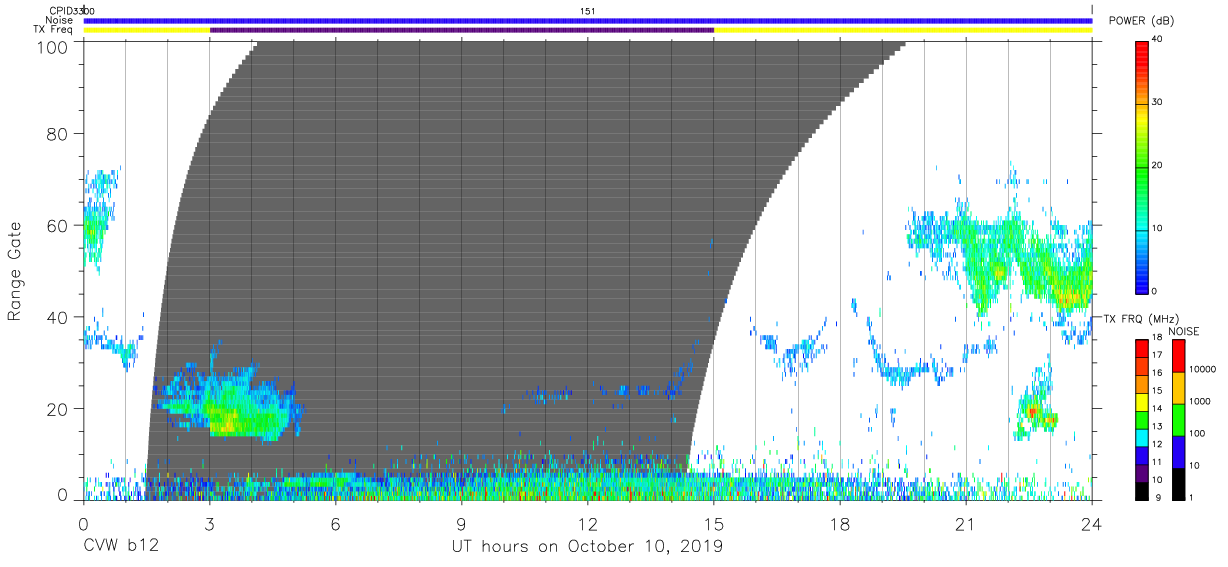Click the orange 15–16 MHz swatch in TX FRQ scale
Viewport: 1228px width, 567px height.
[1142, 384]
